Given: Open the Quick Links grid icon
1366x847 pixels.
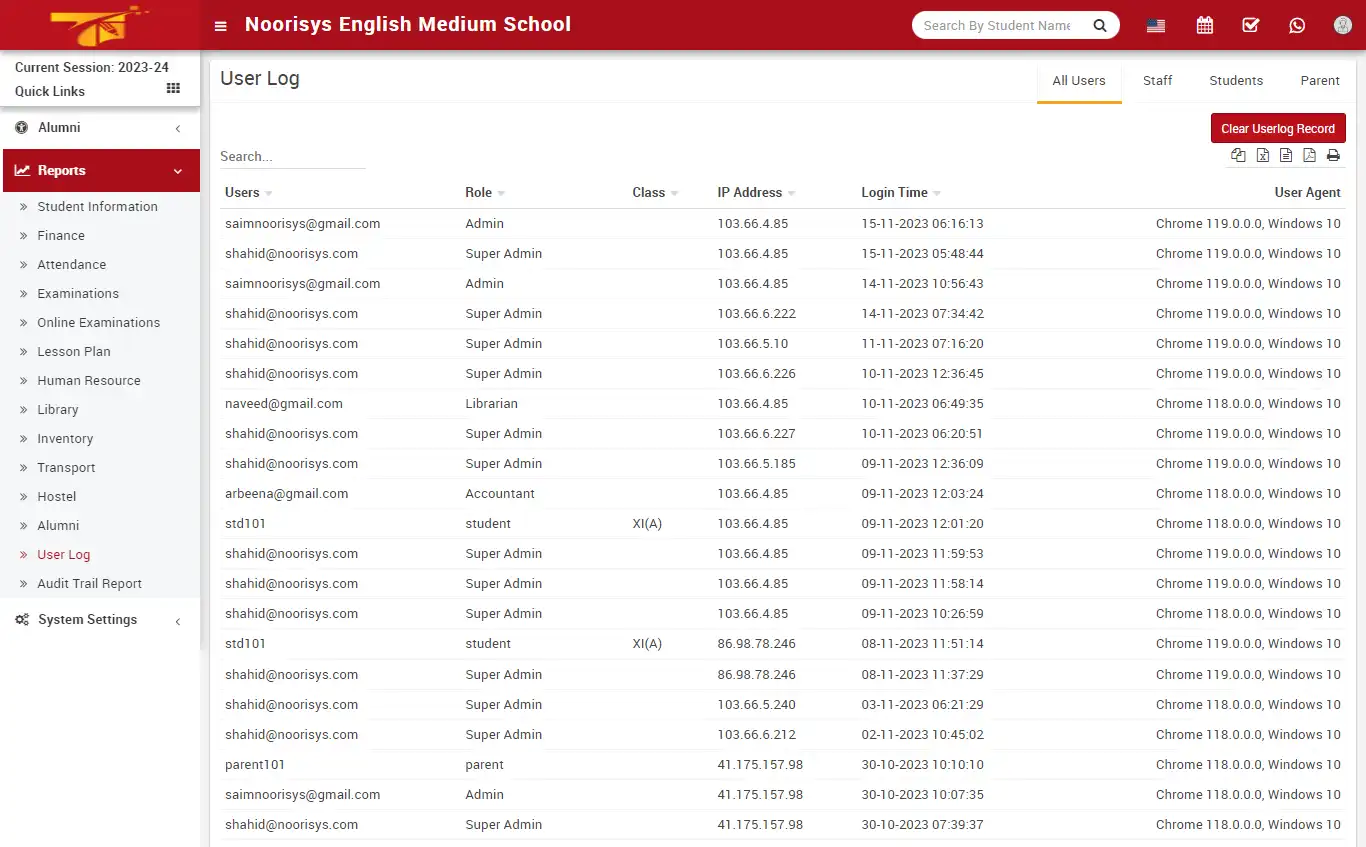Looking at the screenshot, I should click(x=172, y=88).
